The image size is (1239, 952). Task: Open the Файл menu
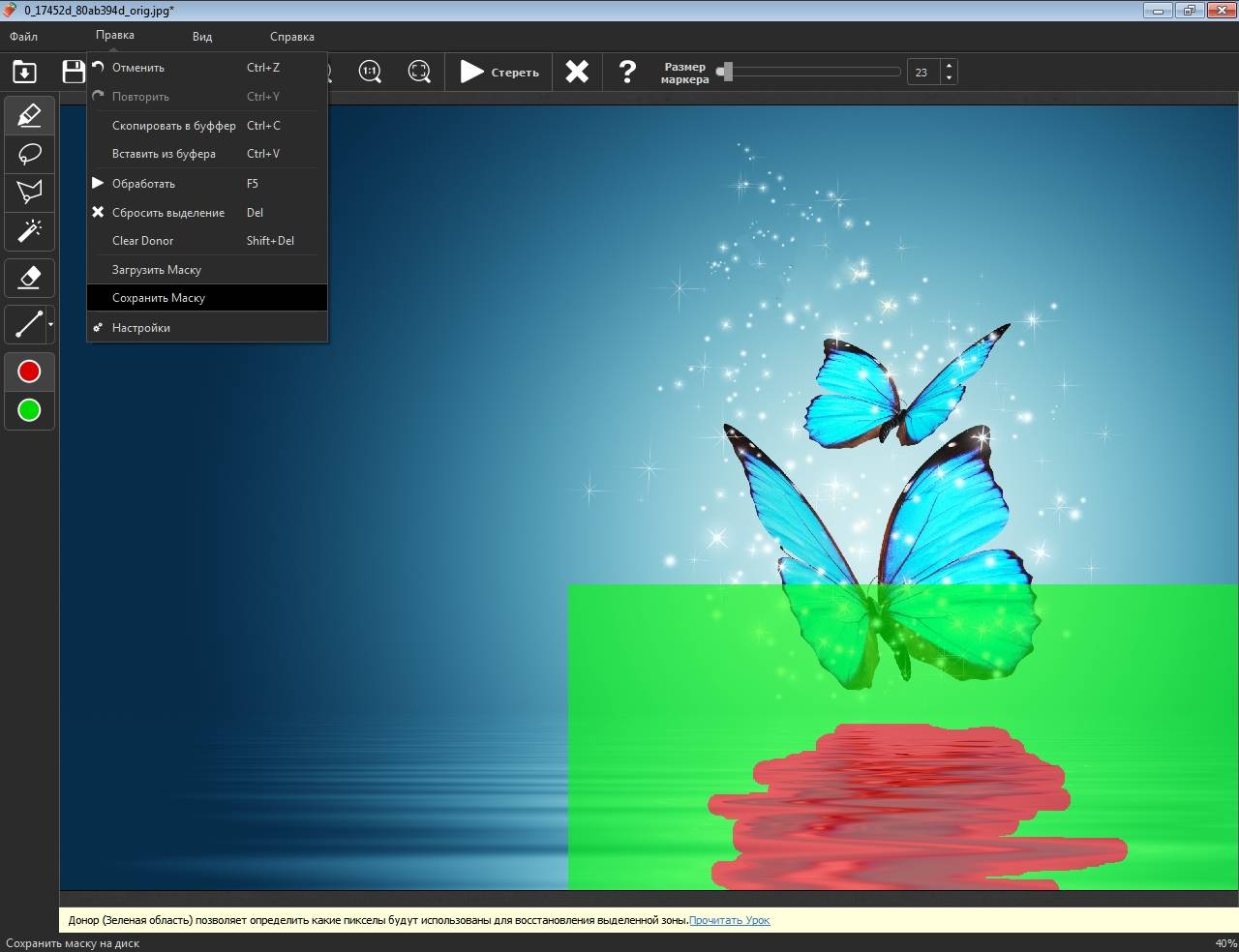pyautogui.click(x=24, y=37)
